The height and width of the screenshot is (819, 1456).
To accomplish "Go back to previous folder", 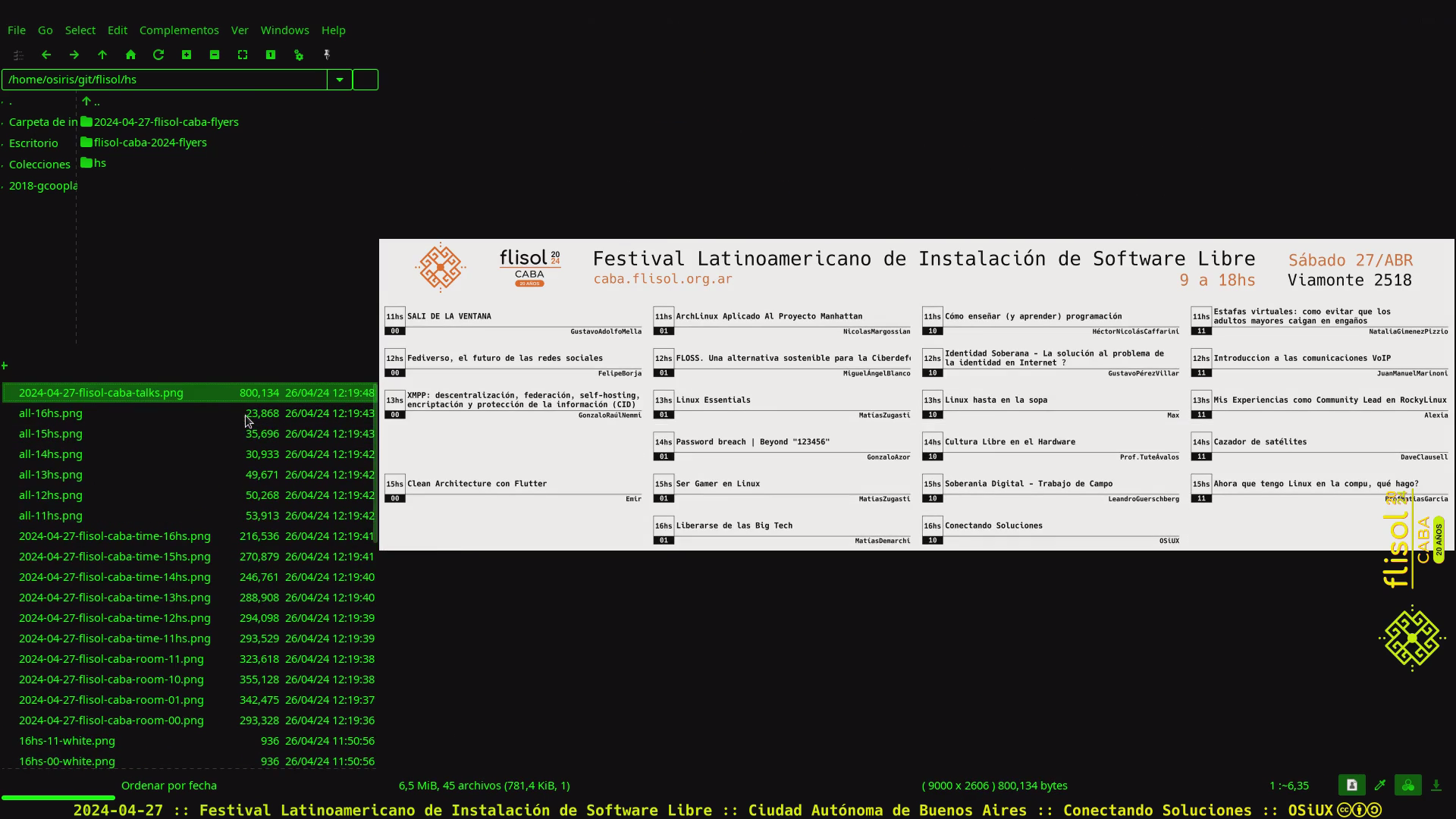I will (x=46, y=55).
